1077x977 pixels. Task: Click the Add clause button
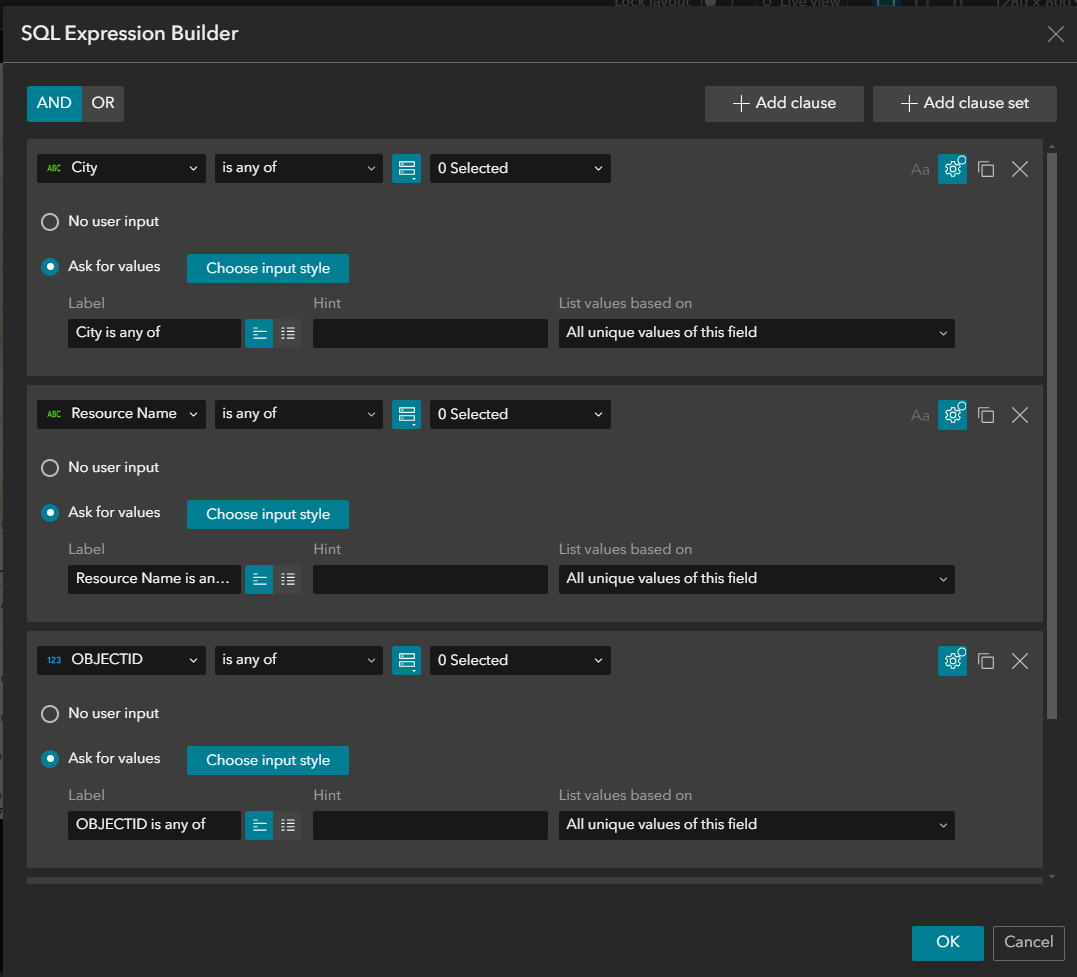click(784, 103)
